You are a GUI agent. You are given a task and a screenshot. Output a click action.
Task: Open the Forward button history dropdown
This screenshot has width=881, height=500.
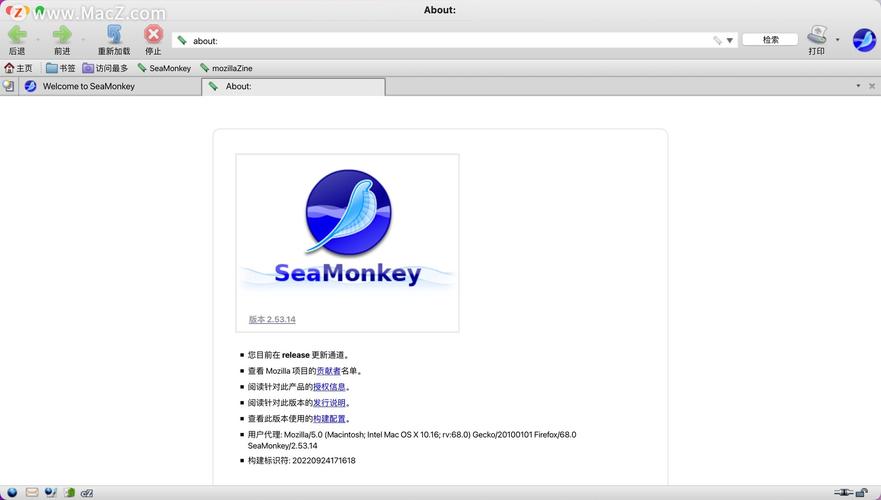click(83, 40)
